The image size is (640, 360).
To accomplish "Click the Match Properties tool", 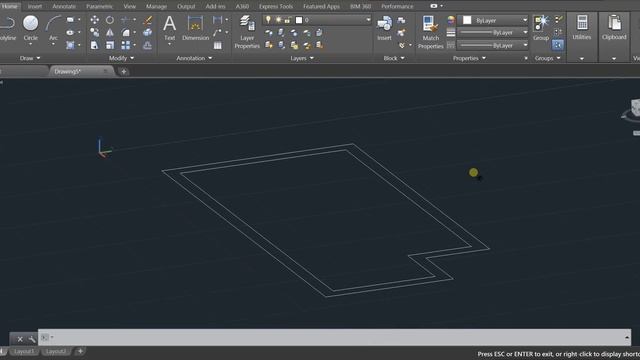I will [x=430, y=32].
